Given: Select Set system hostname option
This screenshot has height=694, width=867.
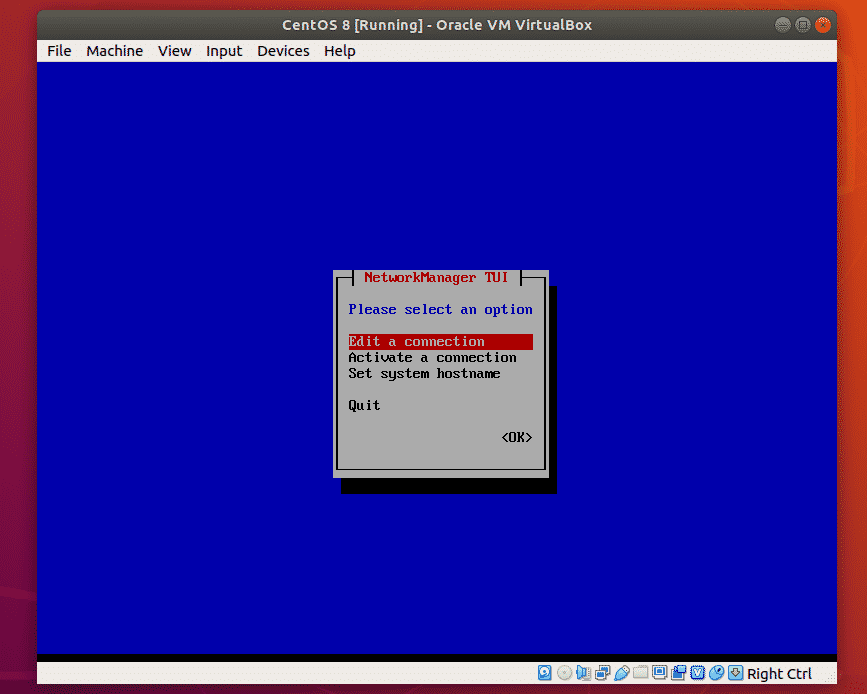Looking at the screenshot, I should click(424, 374).
